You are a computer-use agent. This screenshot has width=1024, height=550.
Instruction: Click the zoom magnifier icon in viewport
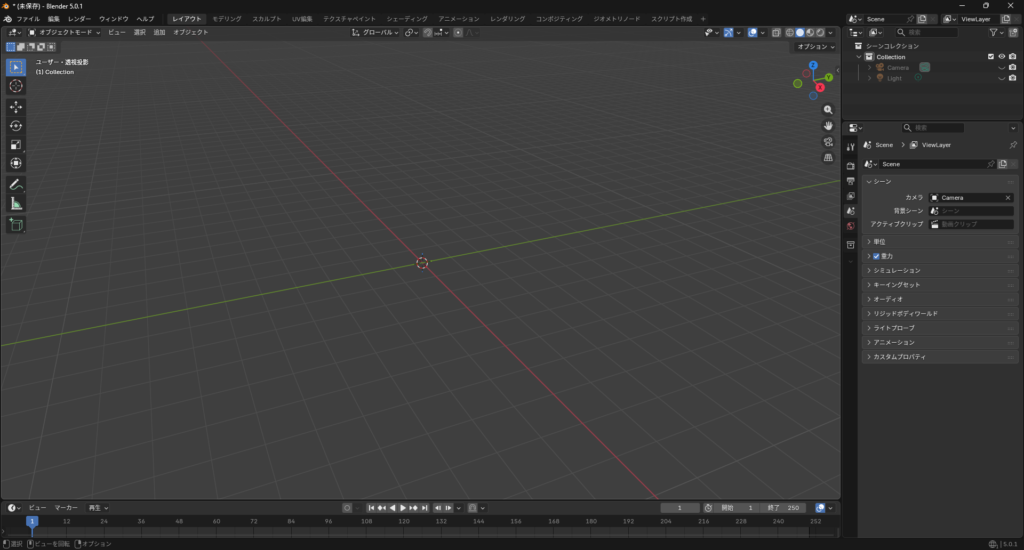click(828, 110)
